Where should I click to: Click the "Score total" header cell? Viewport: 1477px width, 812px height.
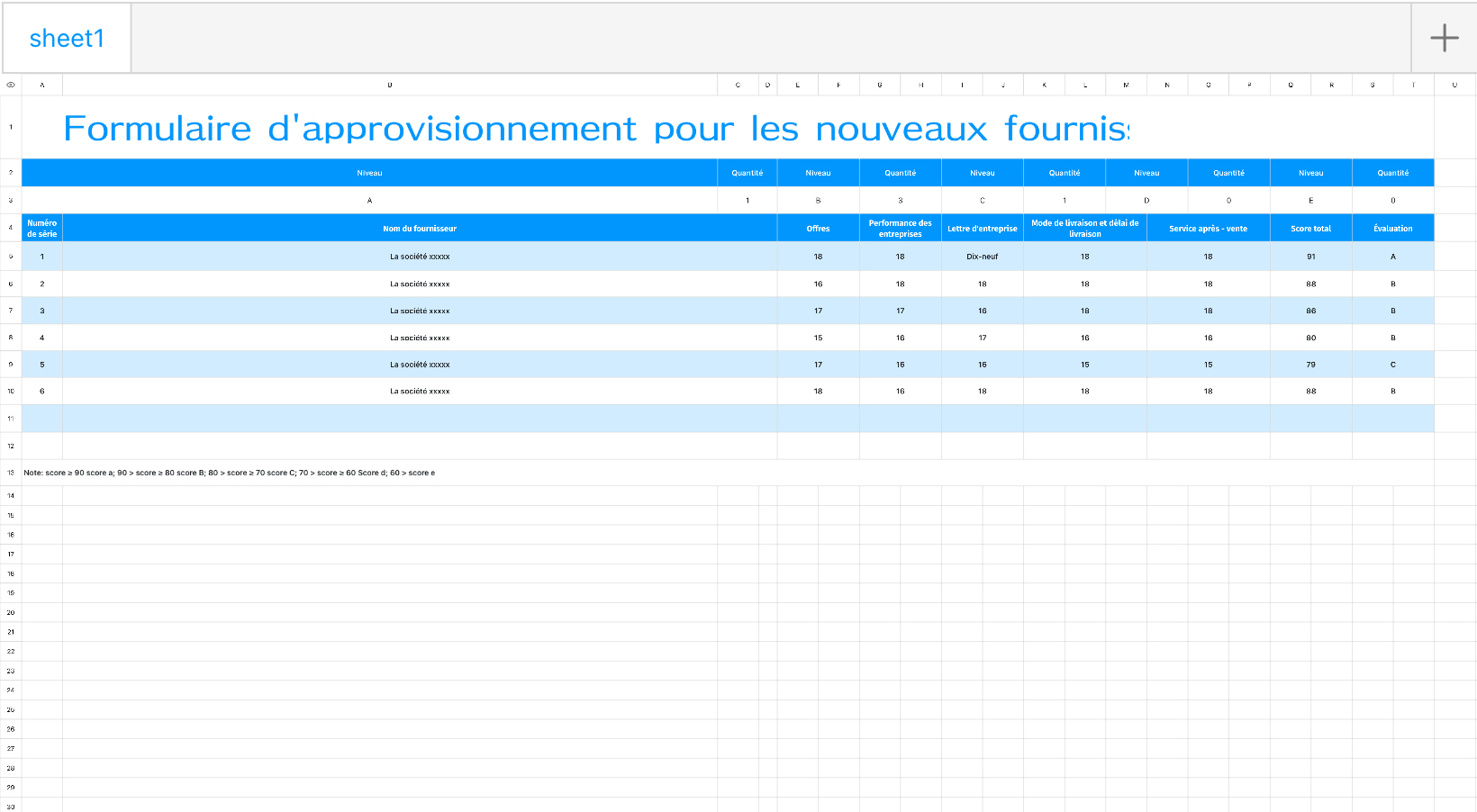1310,228
